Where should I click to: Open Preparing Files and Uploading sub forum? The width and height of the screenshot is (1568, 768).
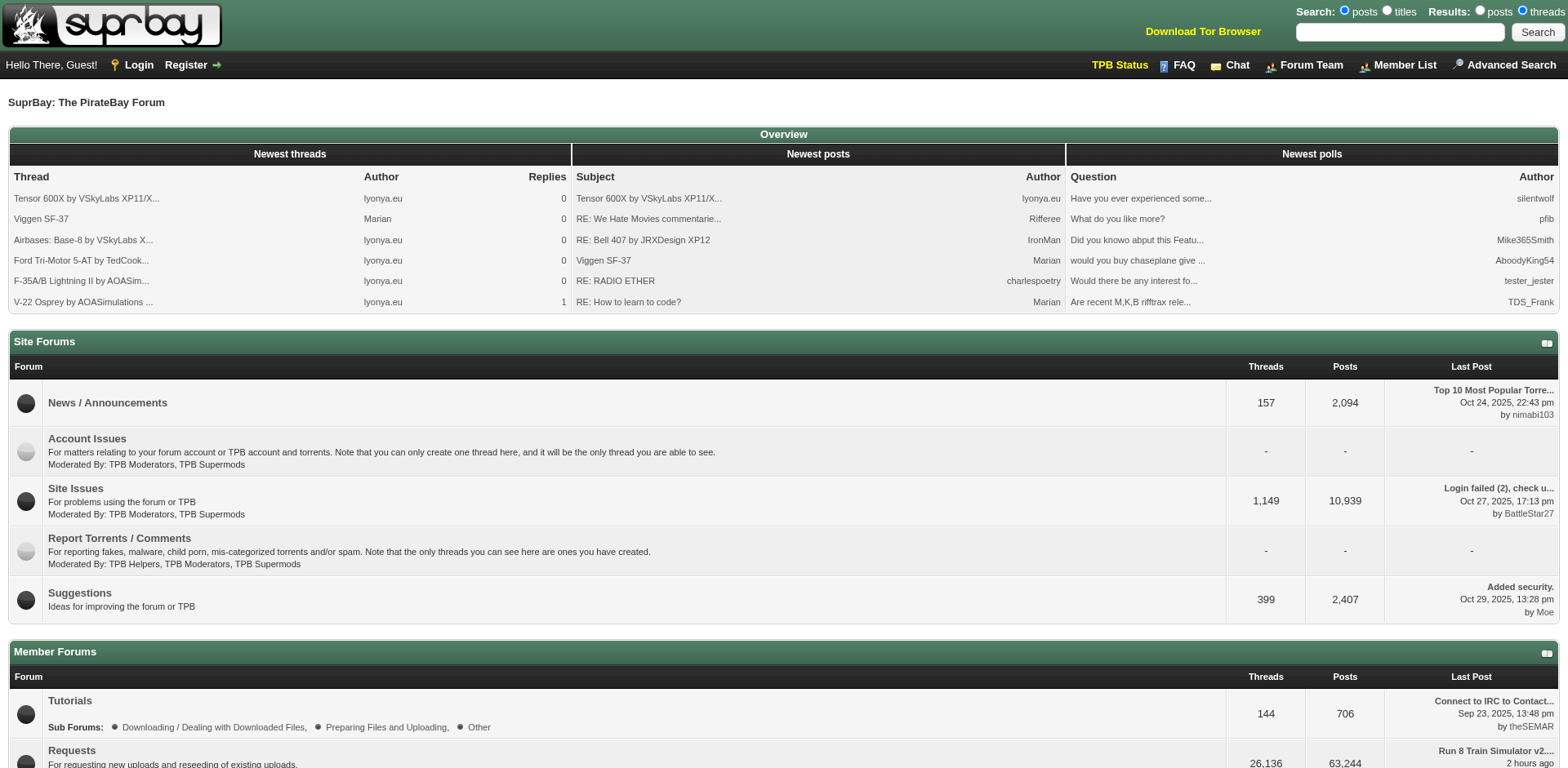click(387, 728)
